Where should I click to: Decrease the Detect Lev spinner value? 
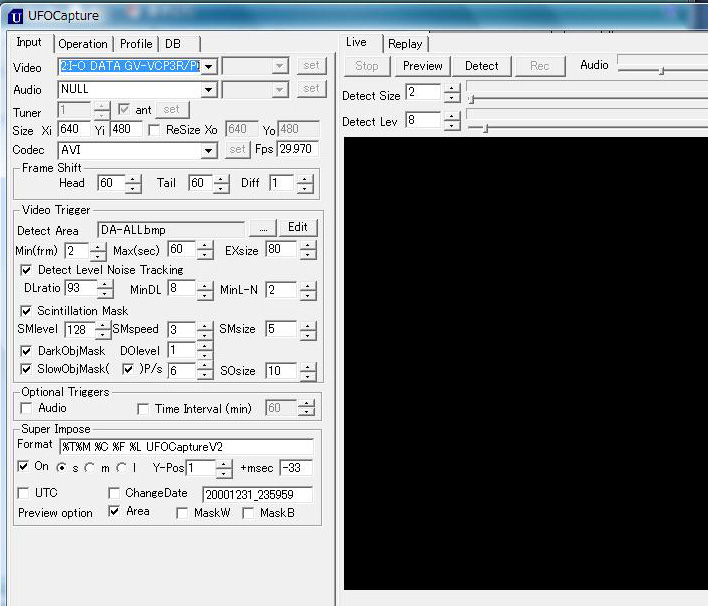pyautogui.click(x=452, y=126)
